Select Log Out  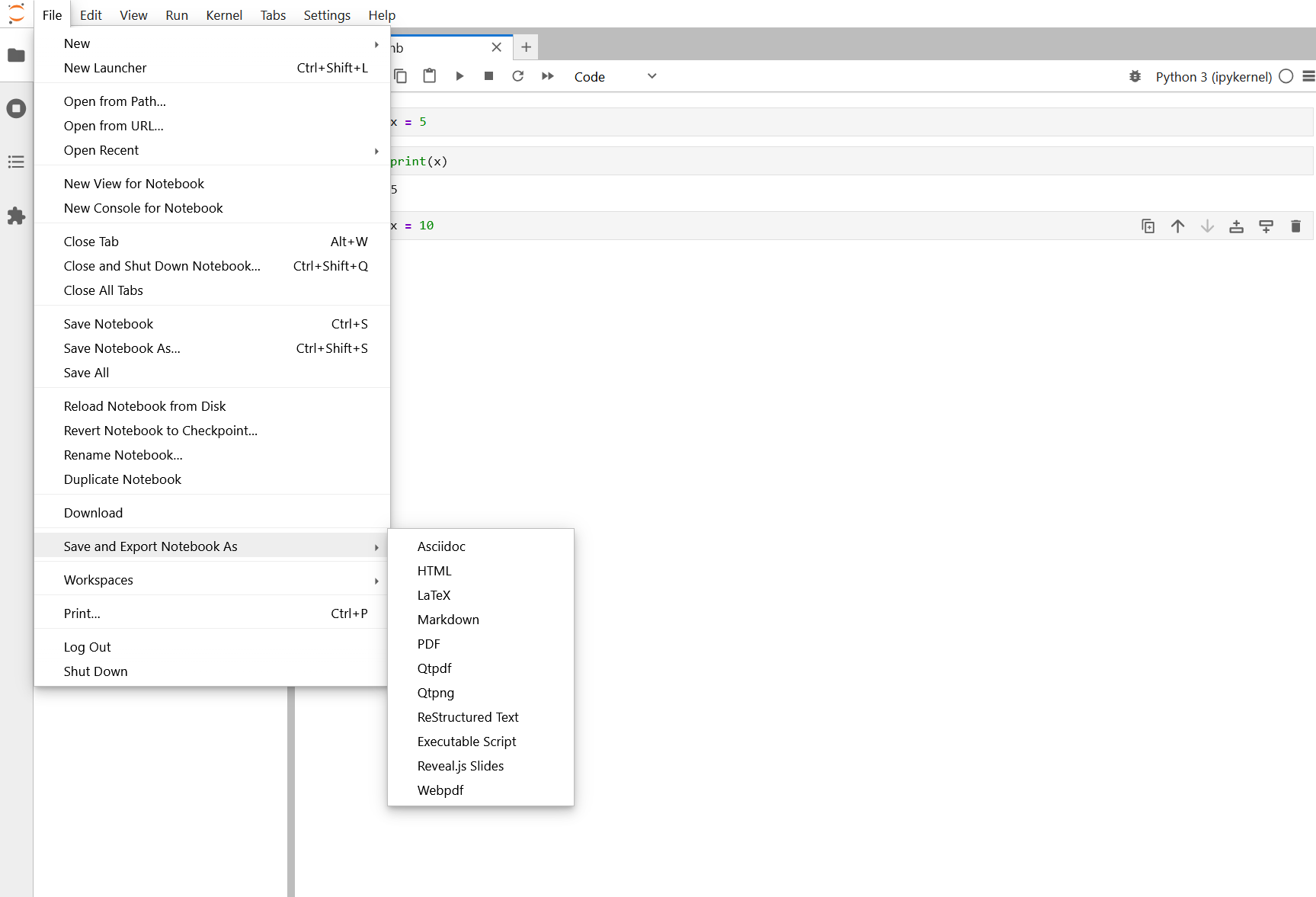[x=212, y=647]
